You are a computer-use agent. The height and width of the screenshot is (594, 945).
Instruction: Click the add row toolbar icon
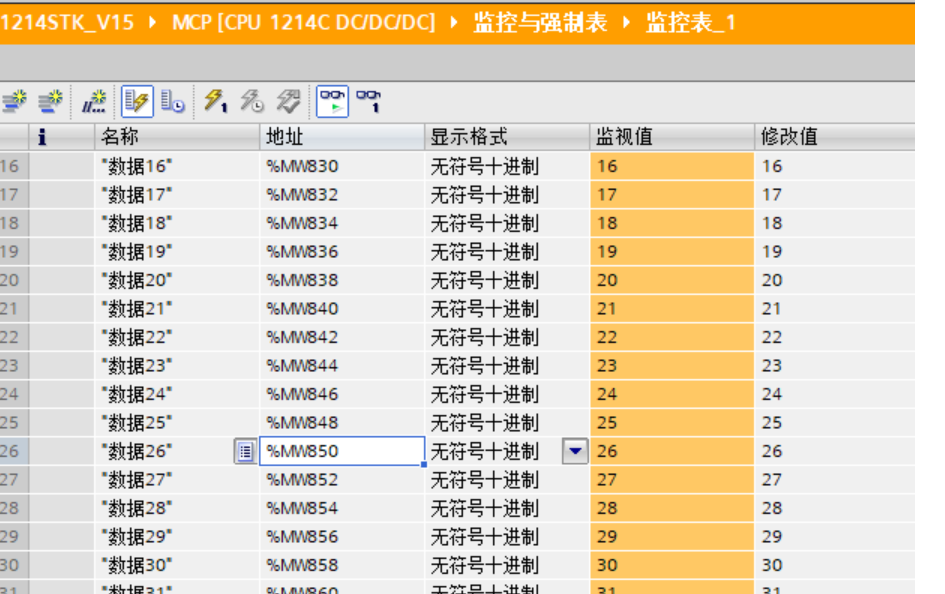49,101
